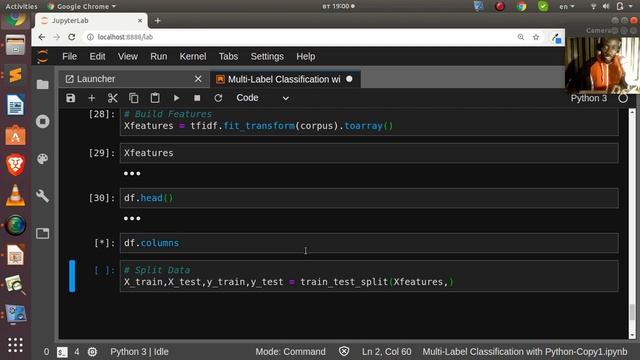The height and width of the screenshot is (360, 640).
Task: Run the selected cell
Action: pos(176,98)
